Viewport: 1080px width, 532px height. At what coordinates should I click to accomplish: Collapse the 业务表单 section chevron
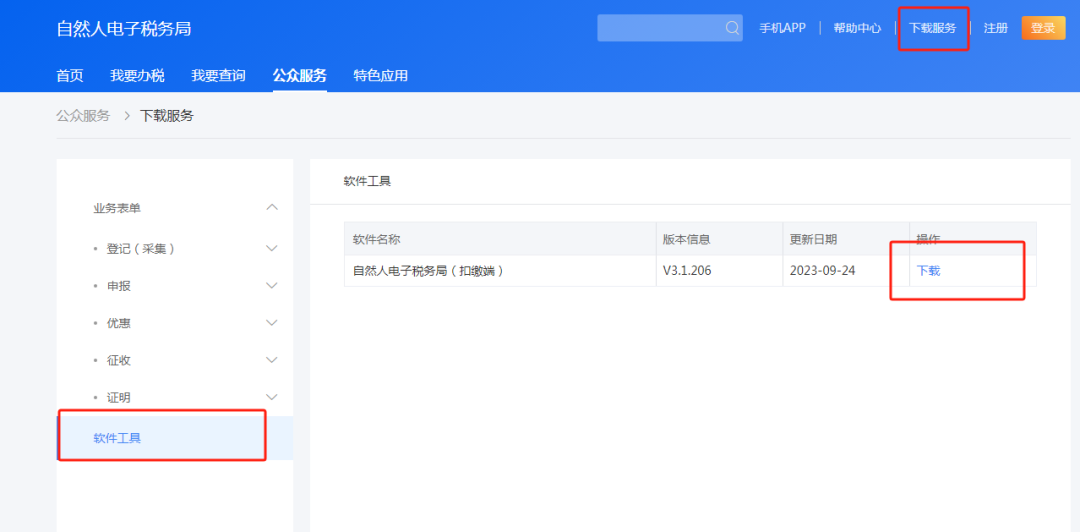coord(272,207)
